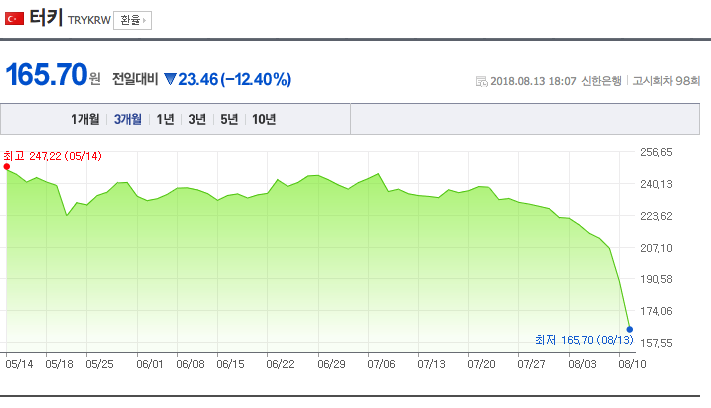Click the blue lowest-point marker dot
This screenshot has width=711, height=408.
[x=629, y=329]
